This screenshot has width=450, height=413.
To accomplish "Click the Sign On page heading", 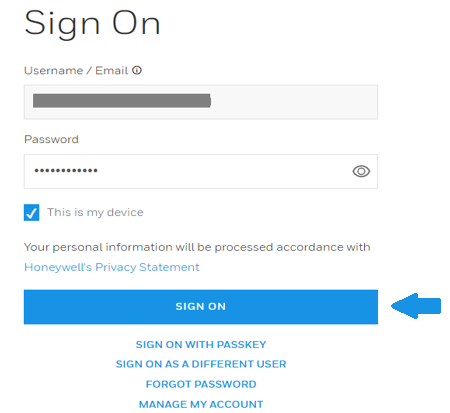I will (x=92, y=23).
